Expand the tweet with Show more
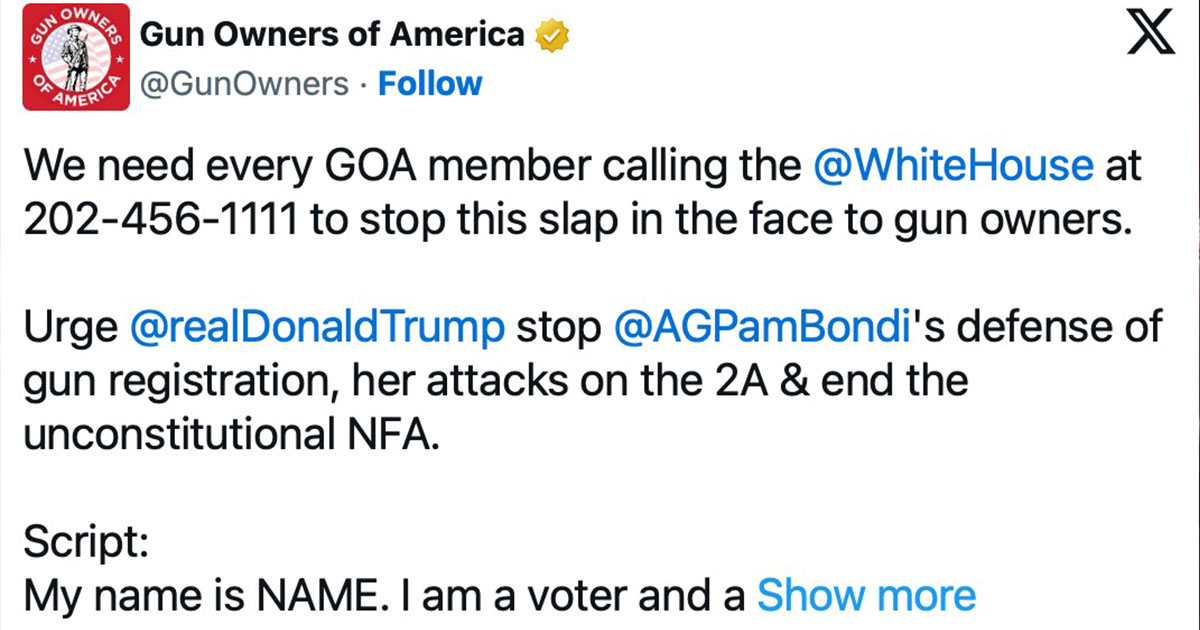Screen dimensions: 1200x630 [866, 596]
